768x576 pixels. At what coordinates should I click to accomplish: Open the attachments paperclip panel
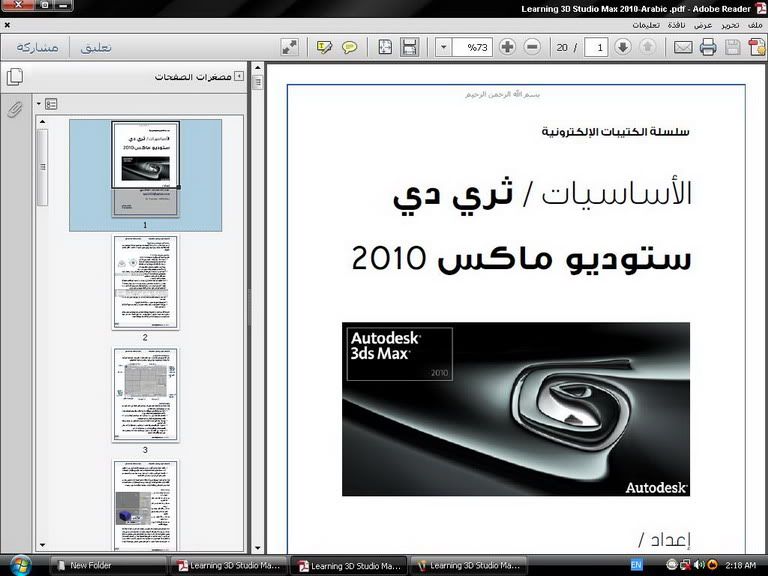click(x=15, y=110)
